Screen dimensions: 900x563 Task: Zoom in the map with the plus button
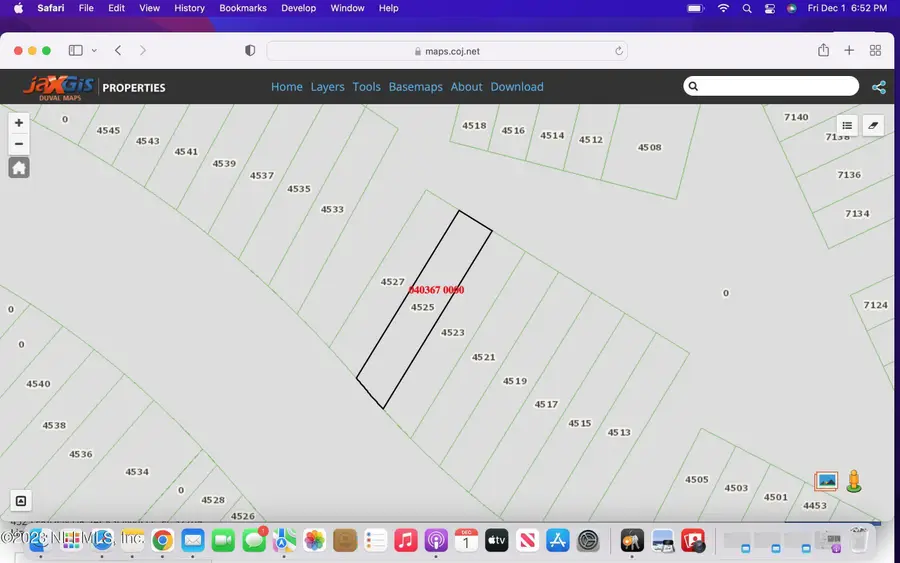(x=18, y=123)
